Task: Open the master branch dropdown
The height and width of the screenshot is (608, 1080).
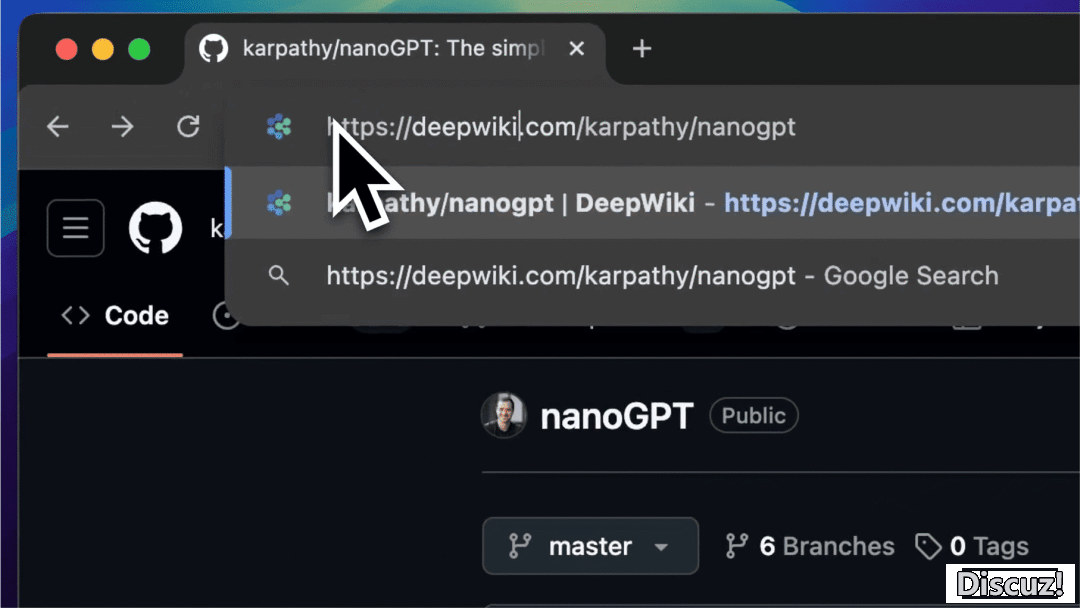Action: (x=590, y=546)
